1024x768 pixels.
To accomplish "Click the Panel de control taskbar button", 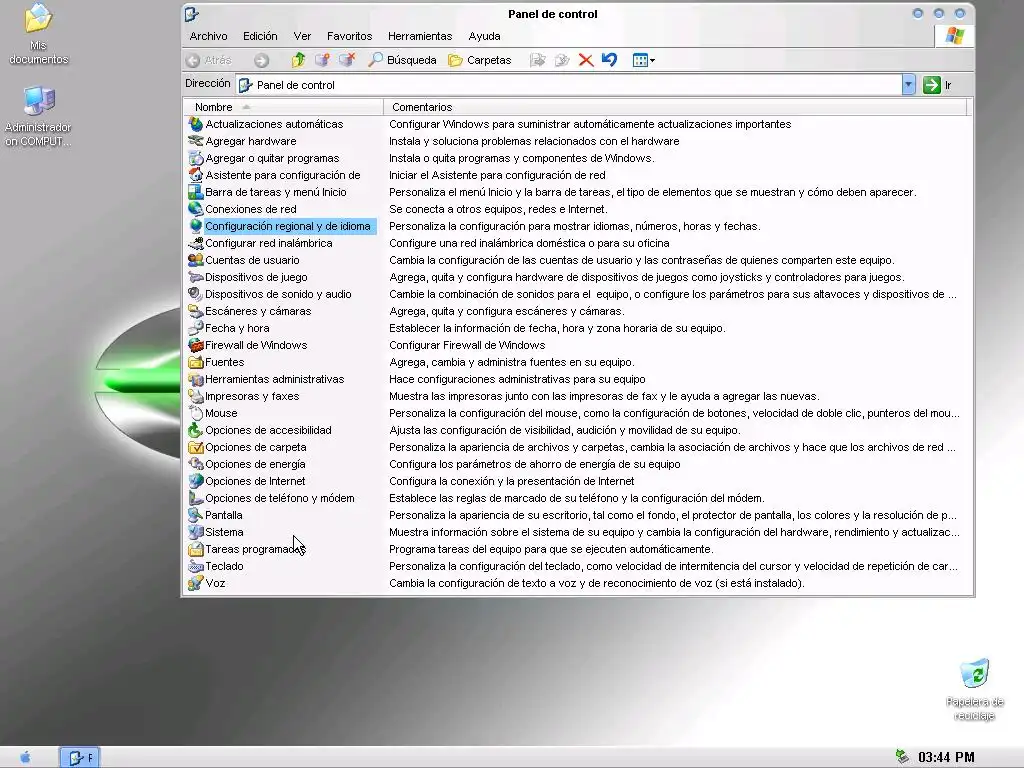I will [80, 757].
